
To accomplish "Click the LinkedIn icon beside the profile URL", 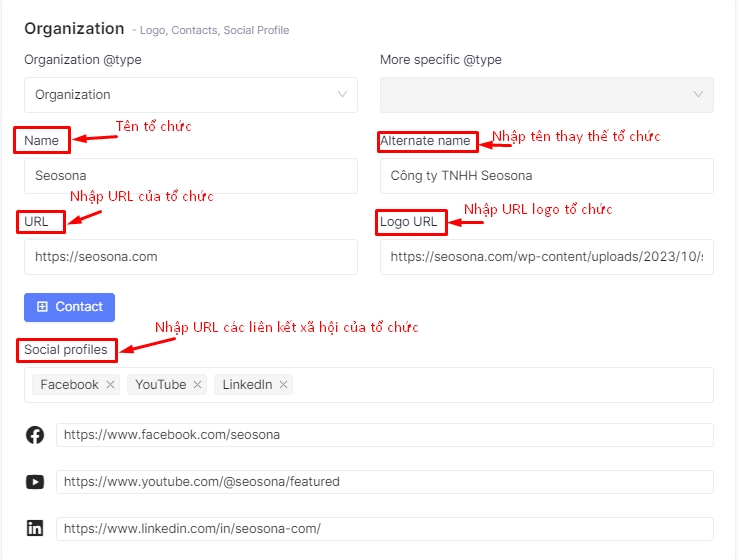I will pos(35,528).
